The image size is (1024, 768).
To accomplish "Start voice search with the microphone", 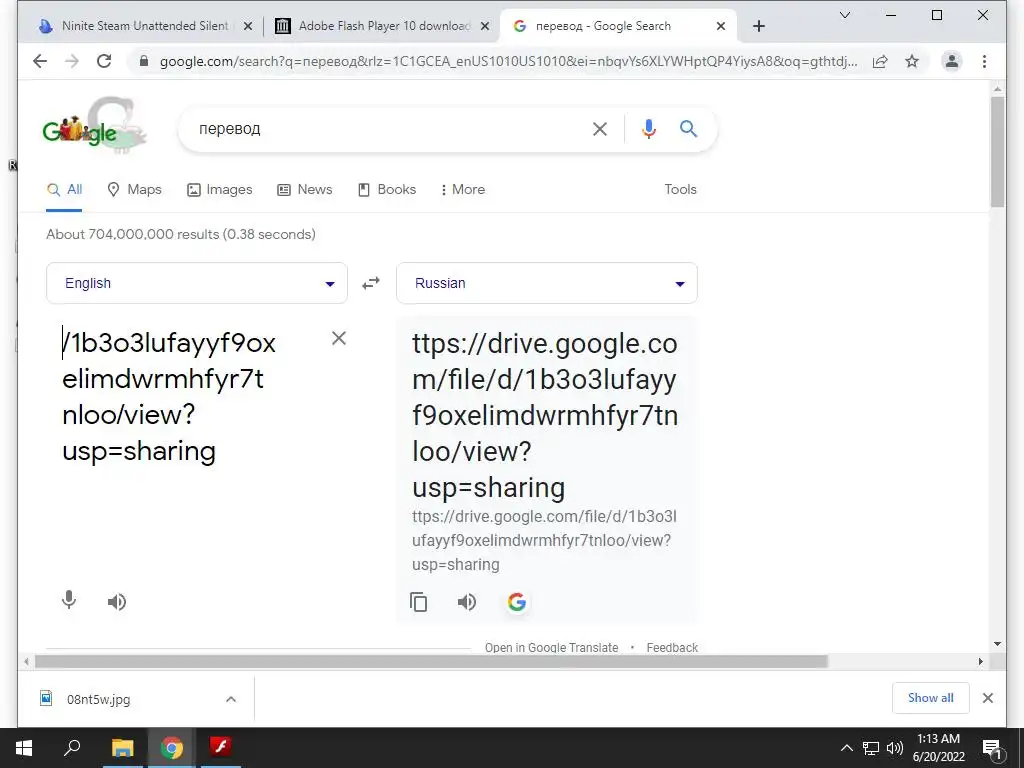I will [x=648, y=129].
